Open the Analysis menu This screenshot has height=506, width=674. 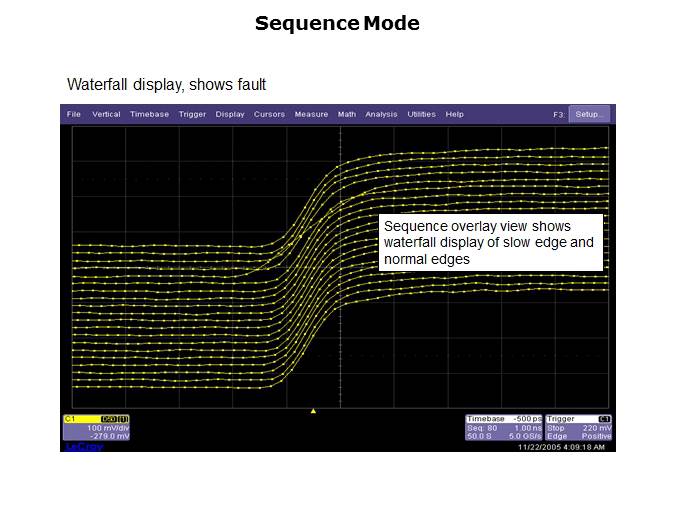(x=381, y=115)
